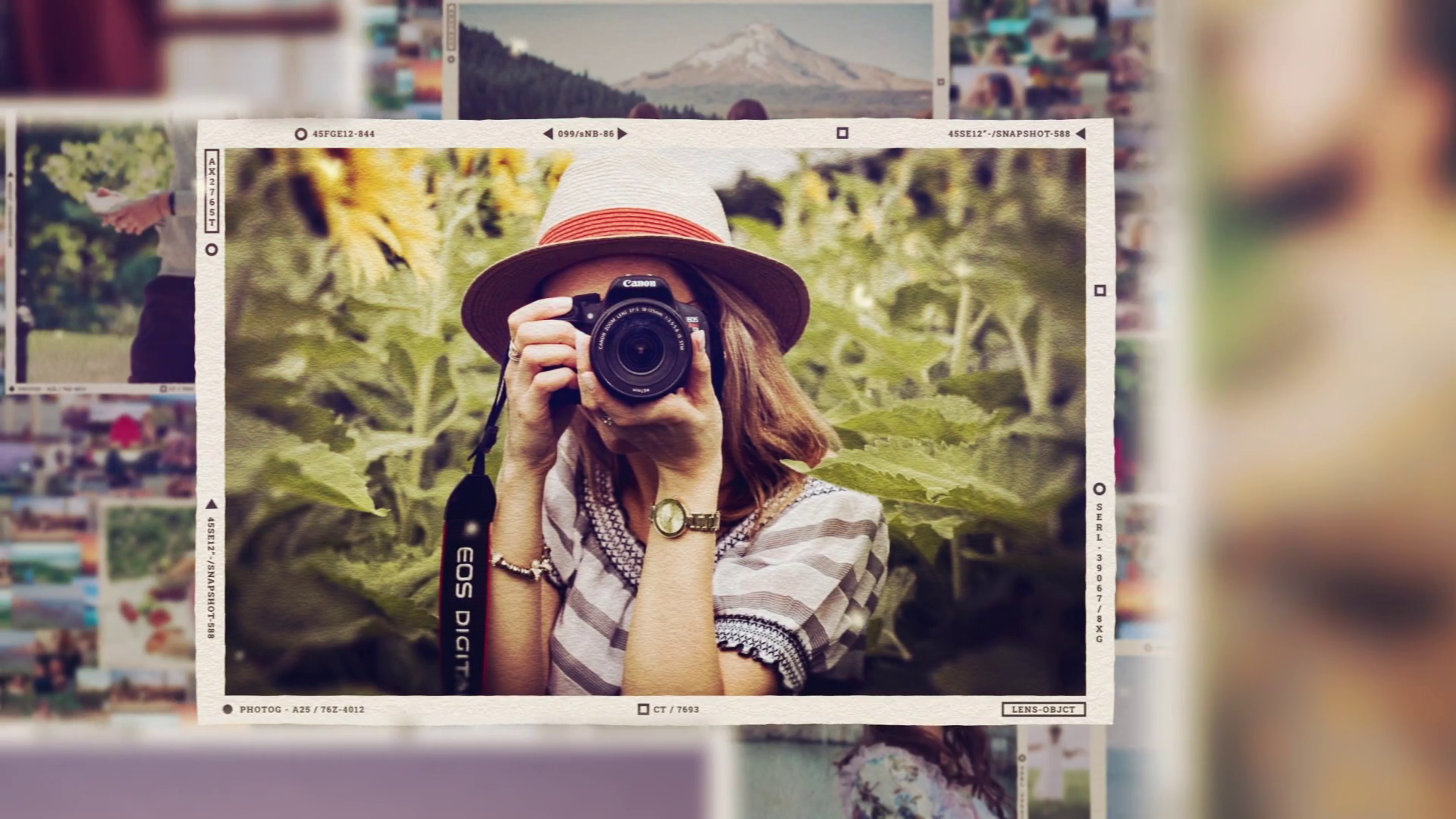Image resolution: width=1456 pixels, height=819 pixels.
Task: Click right arrow after 099/sNB-86 label
Action: 623,133
